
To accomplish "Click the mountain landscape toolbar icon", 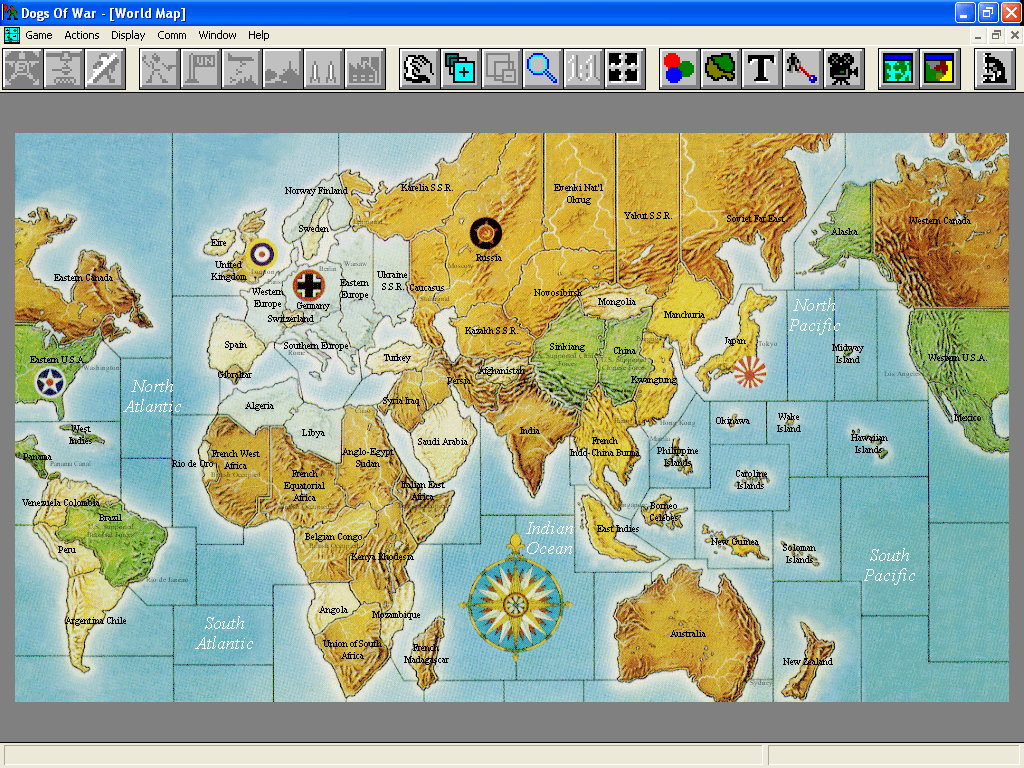I will point(283,69).
